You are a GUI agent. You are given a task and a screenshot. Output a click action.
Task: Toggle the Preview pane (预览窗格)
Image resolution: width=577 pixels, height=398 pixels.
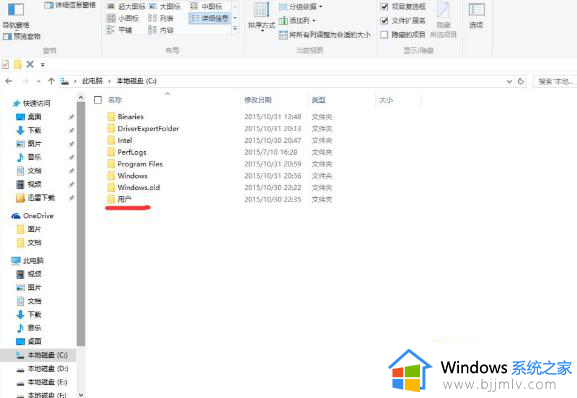[22, 36]
